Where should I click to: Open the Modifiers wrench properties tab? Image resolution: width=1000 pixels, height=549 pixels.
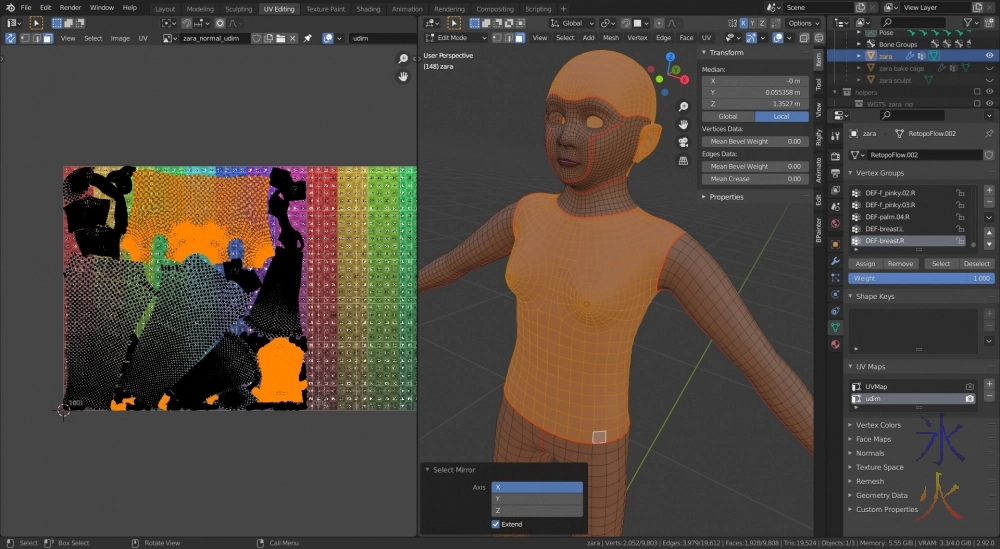pos(835,260)
